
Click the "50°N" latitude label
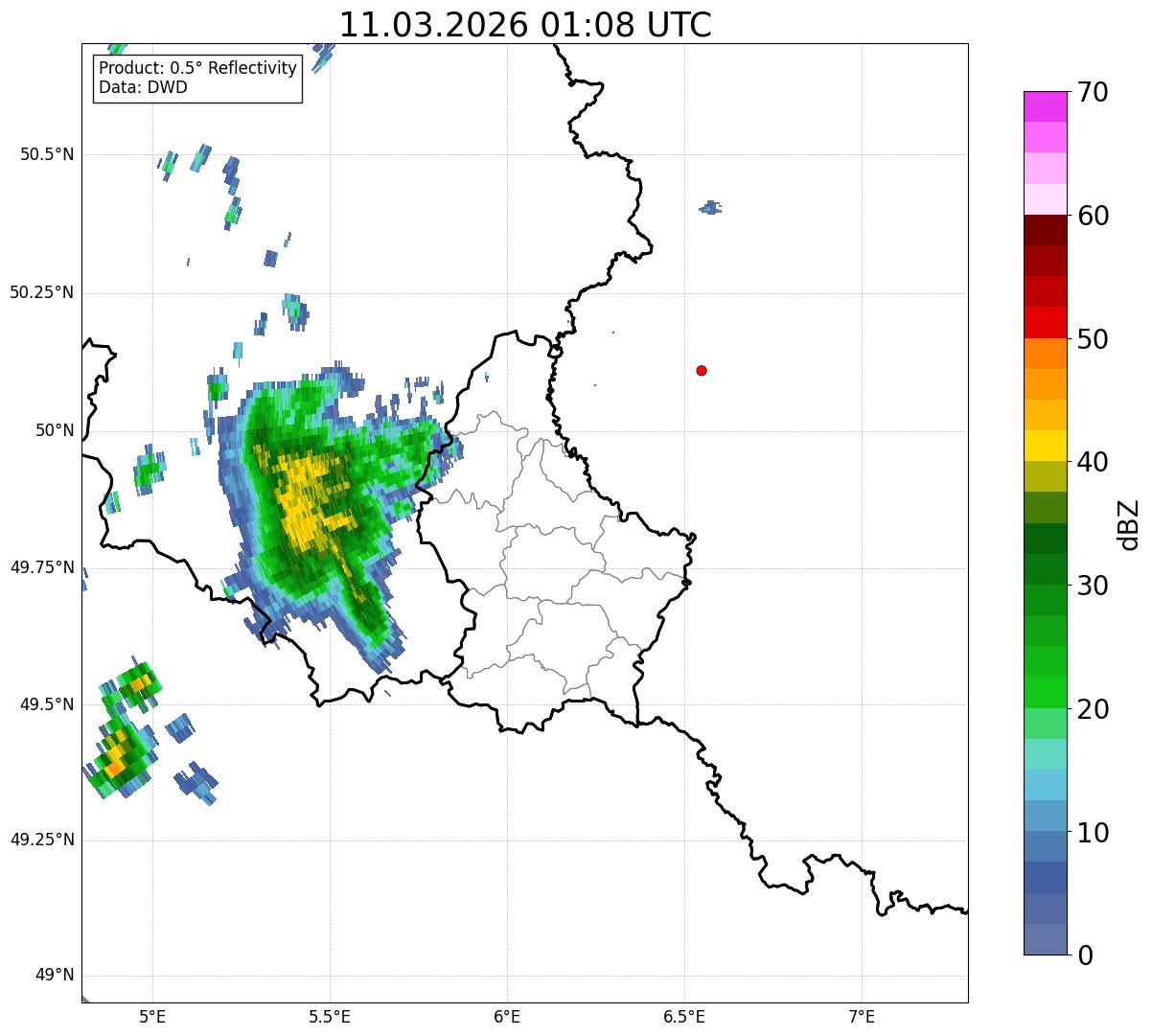point(55,430)
